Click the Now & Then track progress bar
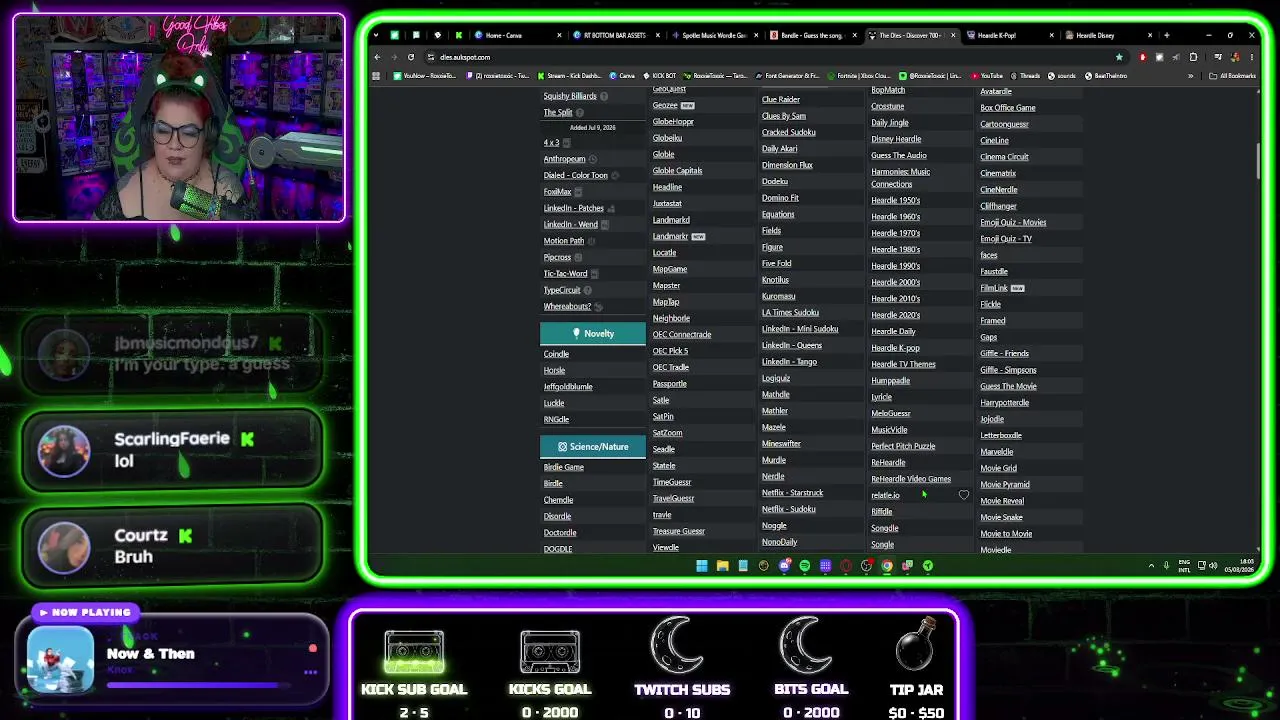Image resolution: width=1280 pixels, height=720 pixels. coord(198,686)
